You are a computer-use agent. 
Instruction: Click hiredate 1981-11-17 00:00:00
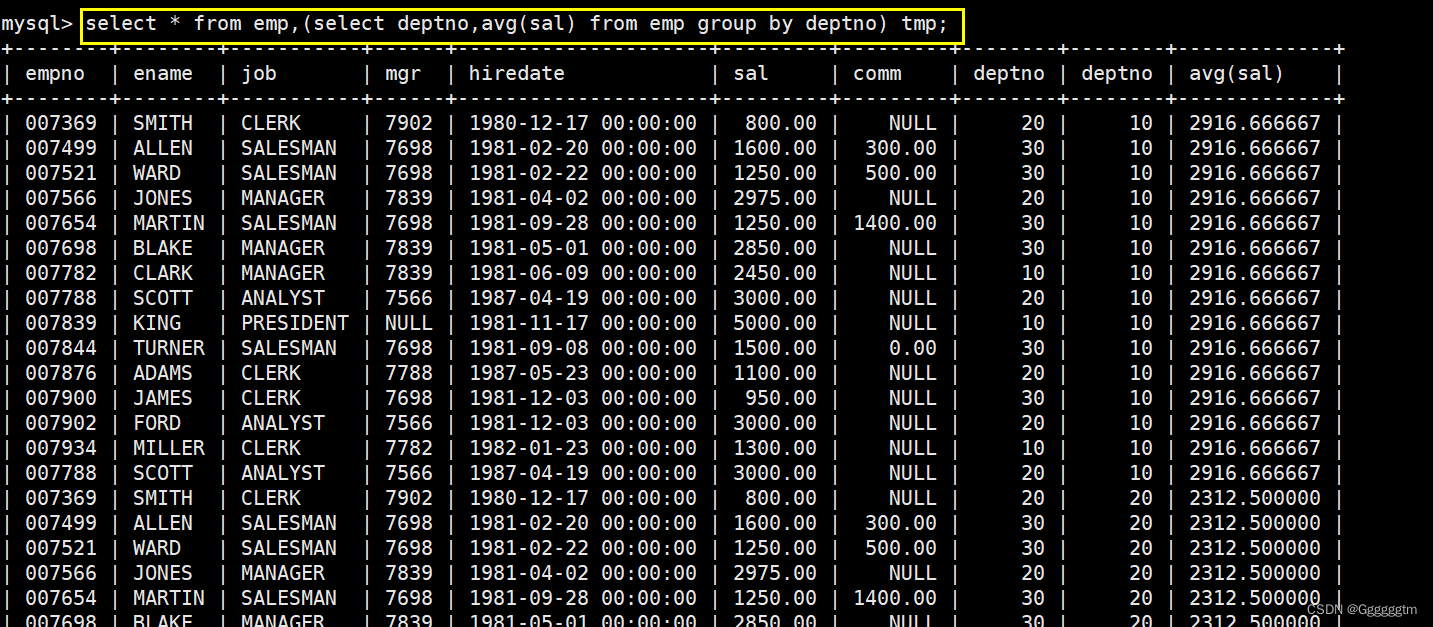coord(583,323)
